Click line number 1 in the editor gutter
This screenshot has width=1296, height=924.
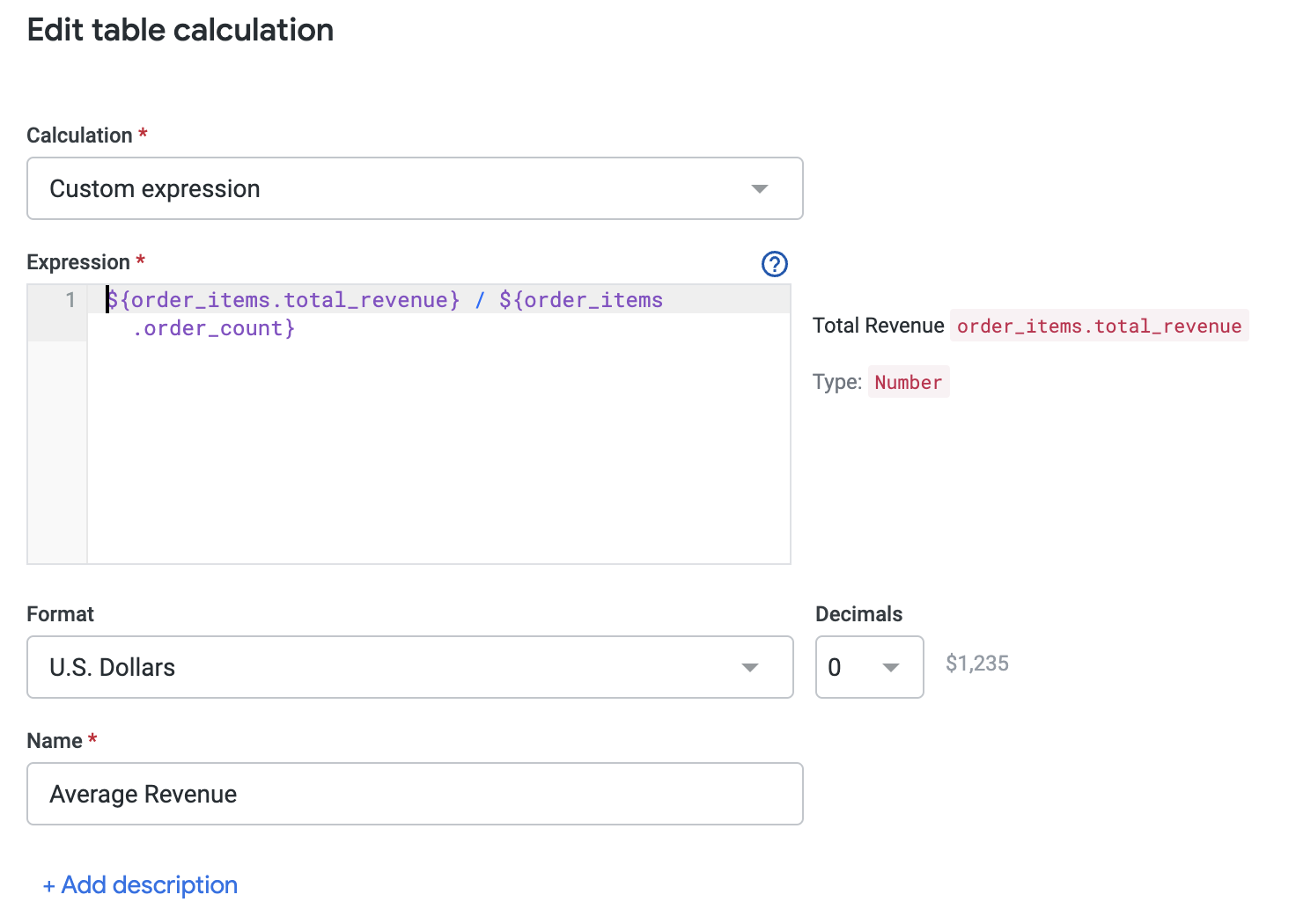point(70,300)
